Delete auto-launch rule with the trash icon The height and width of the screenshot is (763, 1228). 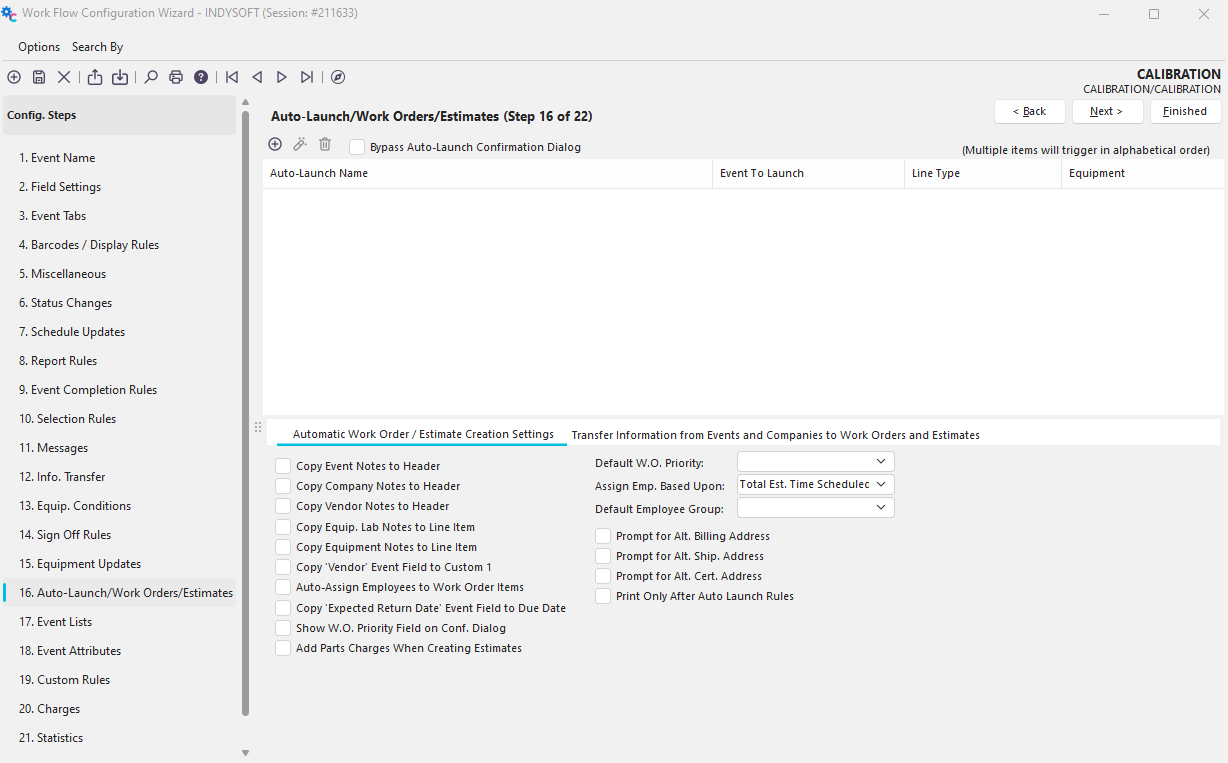325,145
